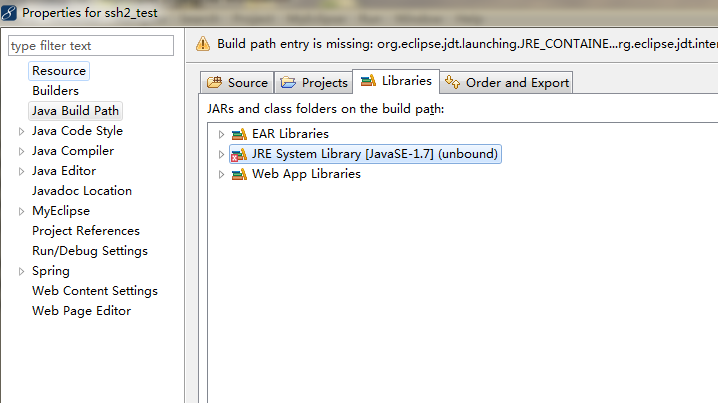Screen dimensions: 718x403
Task: Click the JRE System Library error icon
Action: point(238,154)
